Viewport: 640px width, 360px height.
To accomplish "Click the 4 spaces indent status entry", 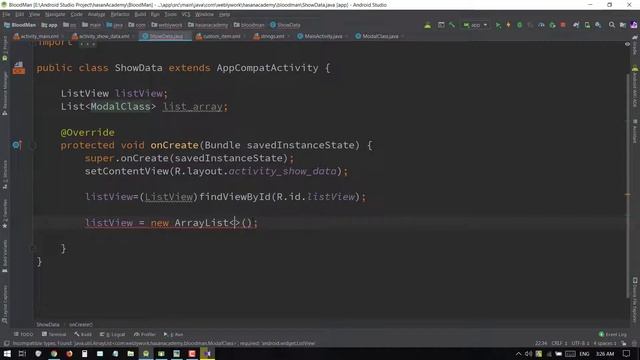I will [x=604, y=343].
